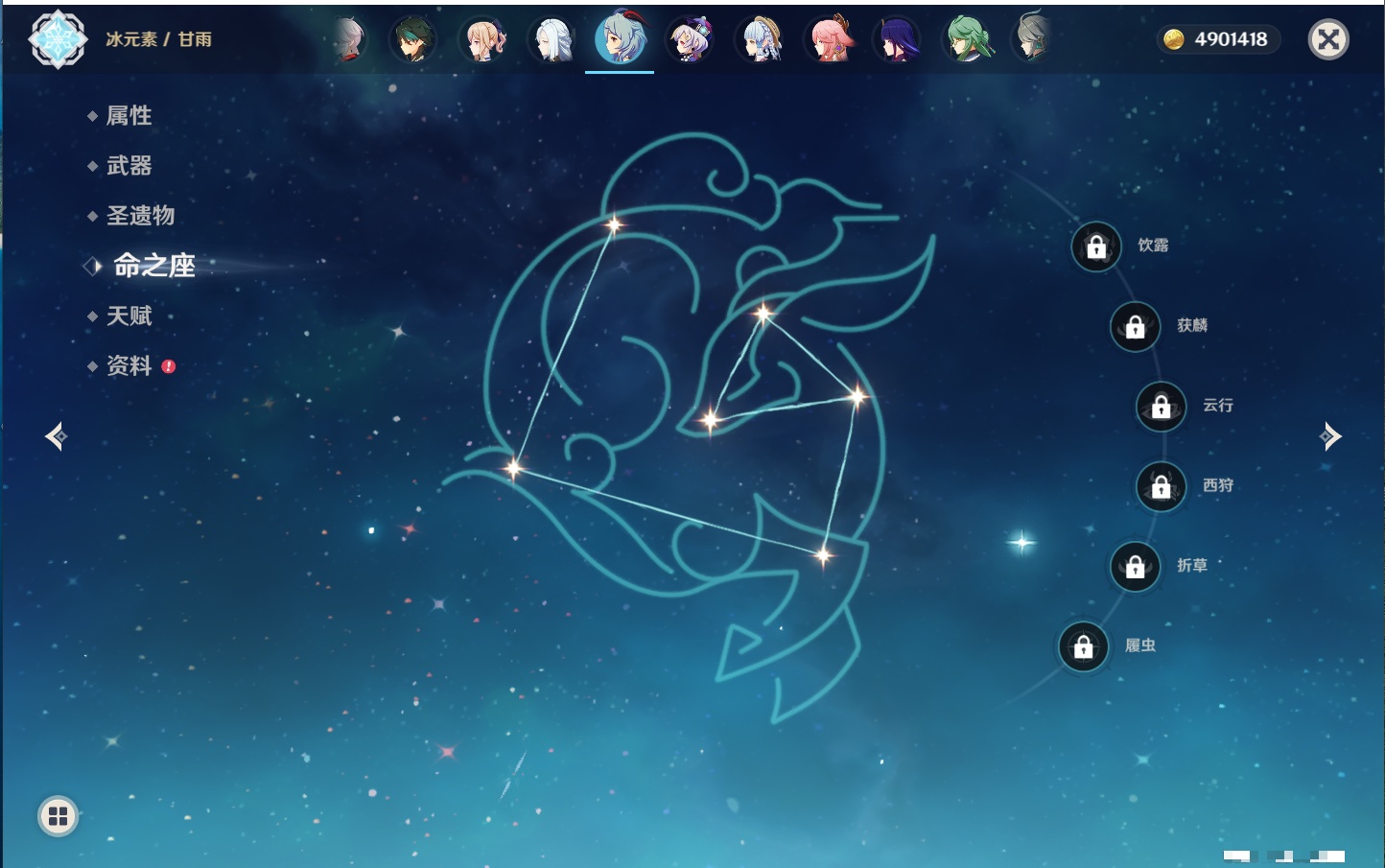Click the Cryo element snowflake emblem
Viewport: 1385px width, 868px height.
coord(58,39)
